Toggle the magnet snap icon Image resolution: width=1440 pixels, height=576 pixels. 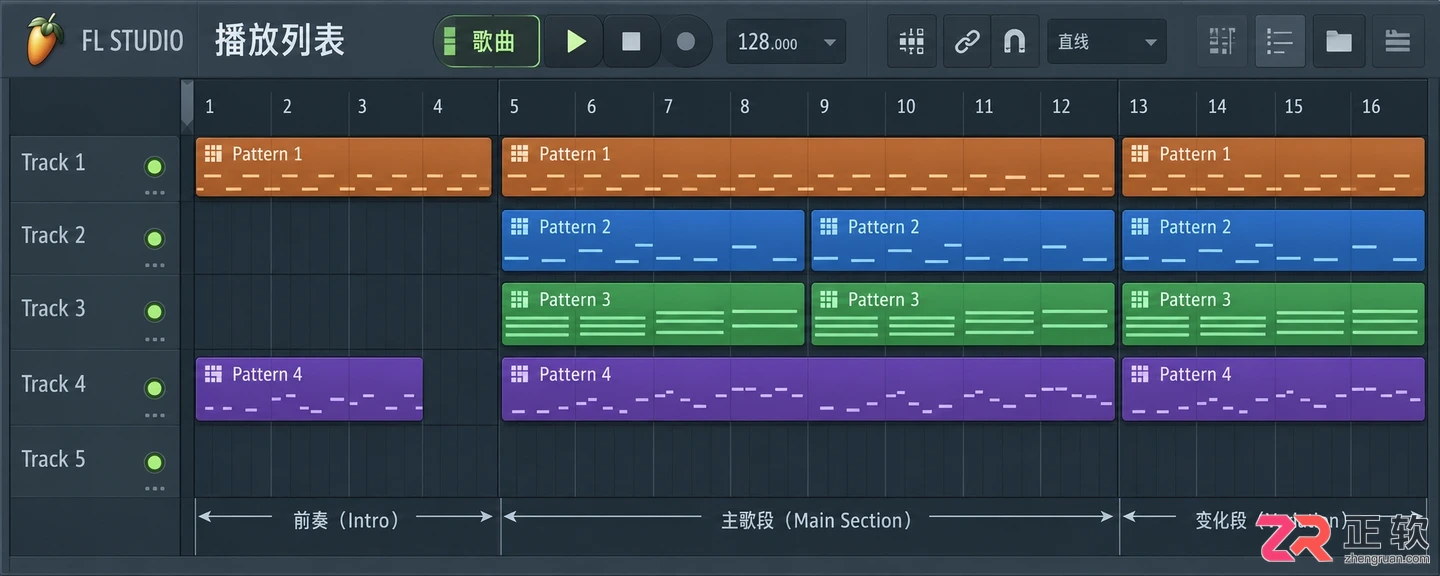click(x=1015, y=41)
